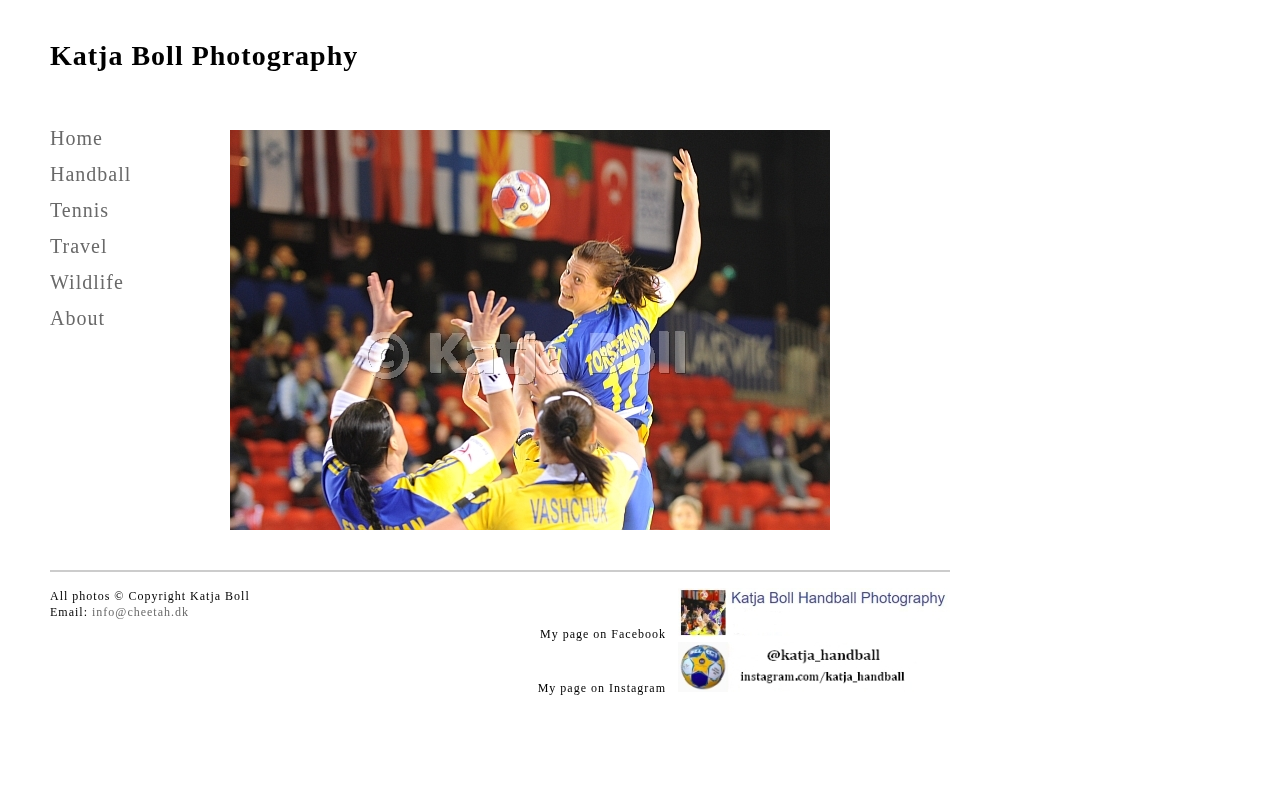The image size is (1280, 800).
Task: Open Katja Boll Handball Photography Facebook text
Action: pos(838,598)
